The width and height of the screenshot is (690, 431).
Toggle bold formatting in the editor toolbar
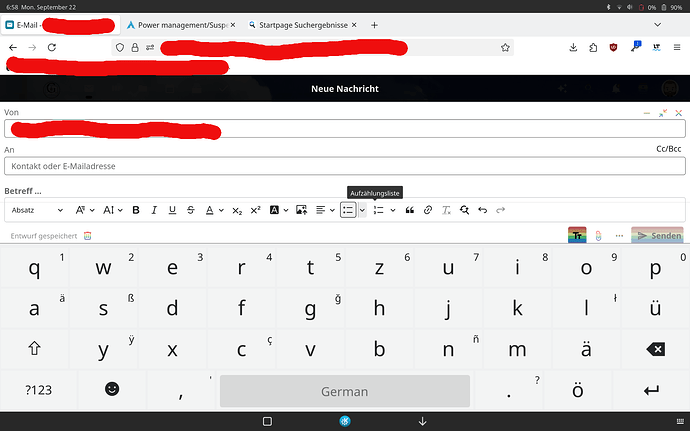[x=136, y=210]
